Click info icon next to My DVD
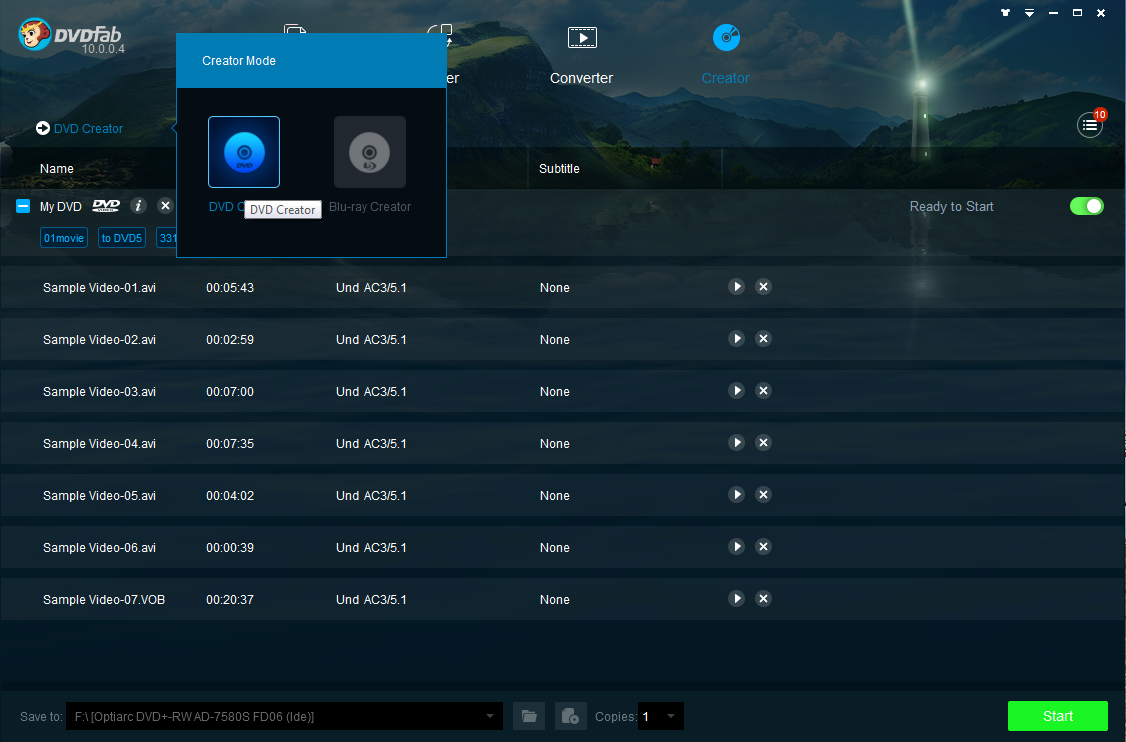1126x742 pixels. click(x=138, y=206)
